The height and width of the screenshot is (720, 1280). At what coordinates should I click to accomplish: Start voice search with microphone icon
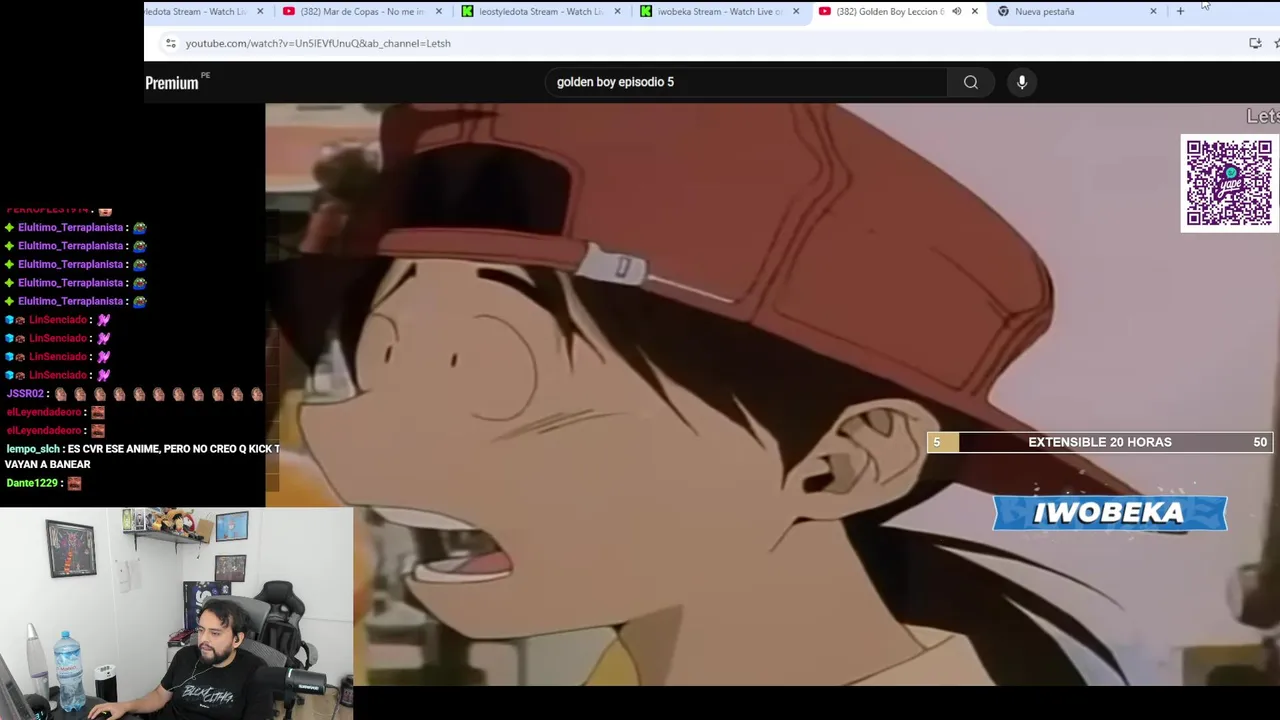(1022, 82)
